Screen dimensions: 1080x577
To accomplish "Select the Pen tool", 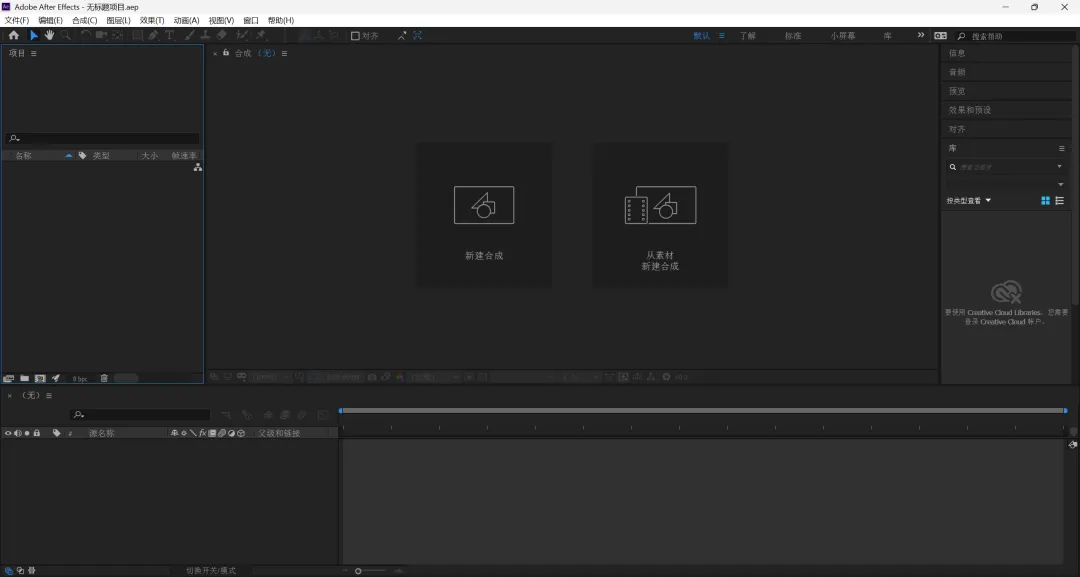I will [x=153, y=35].
